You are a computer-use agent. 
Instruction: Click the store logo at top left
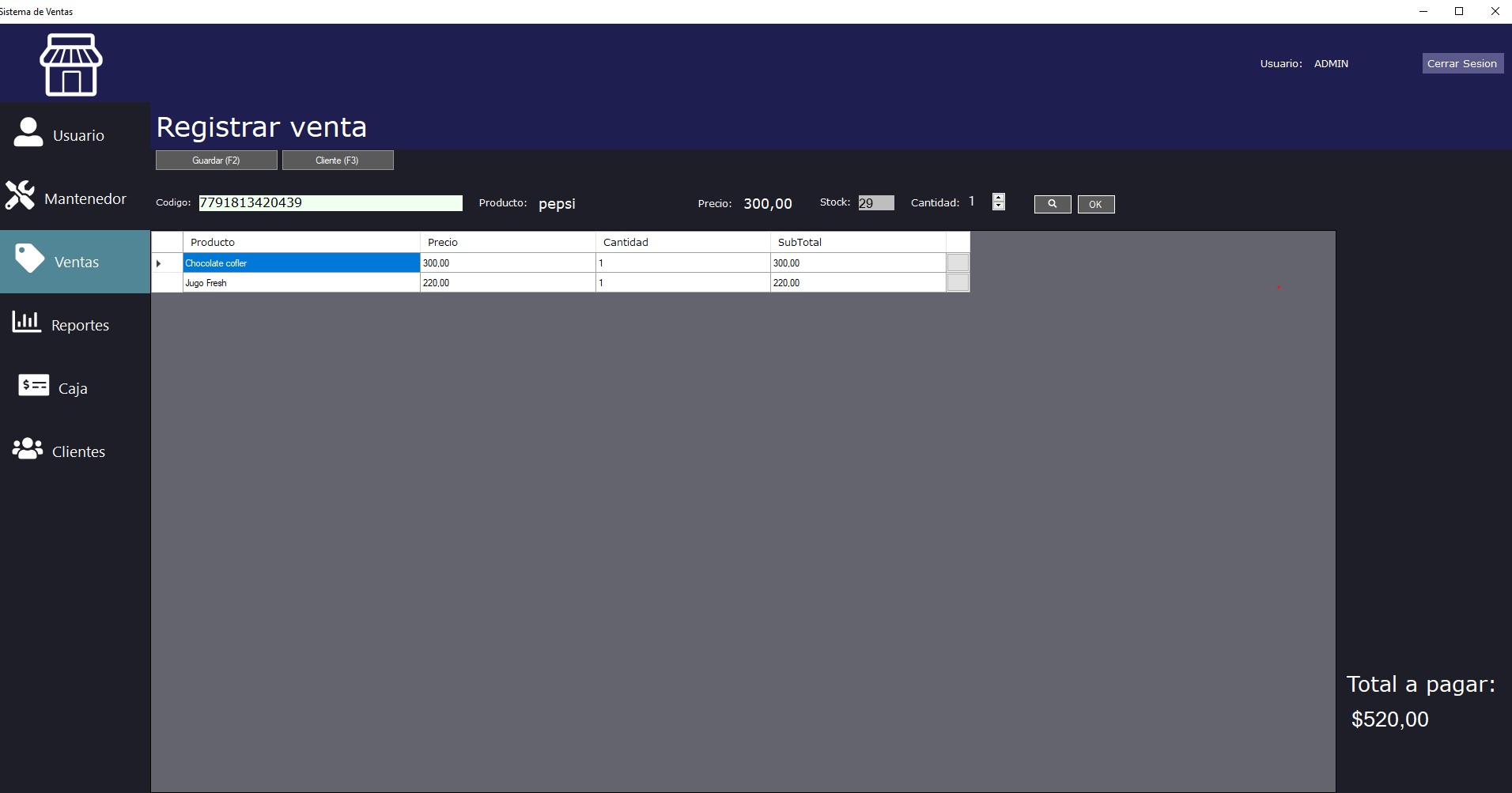(73, 63)
